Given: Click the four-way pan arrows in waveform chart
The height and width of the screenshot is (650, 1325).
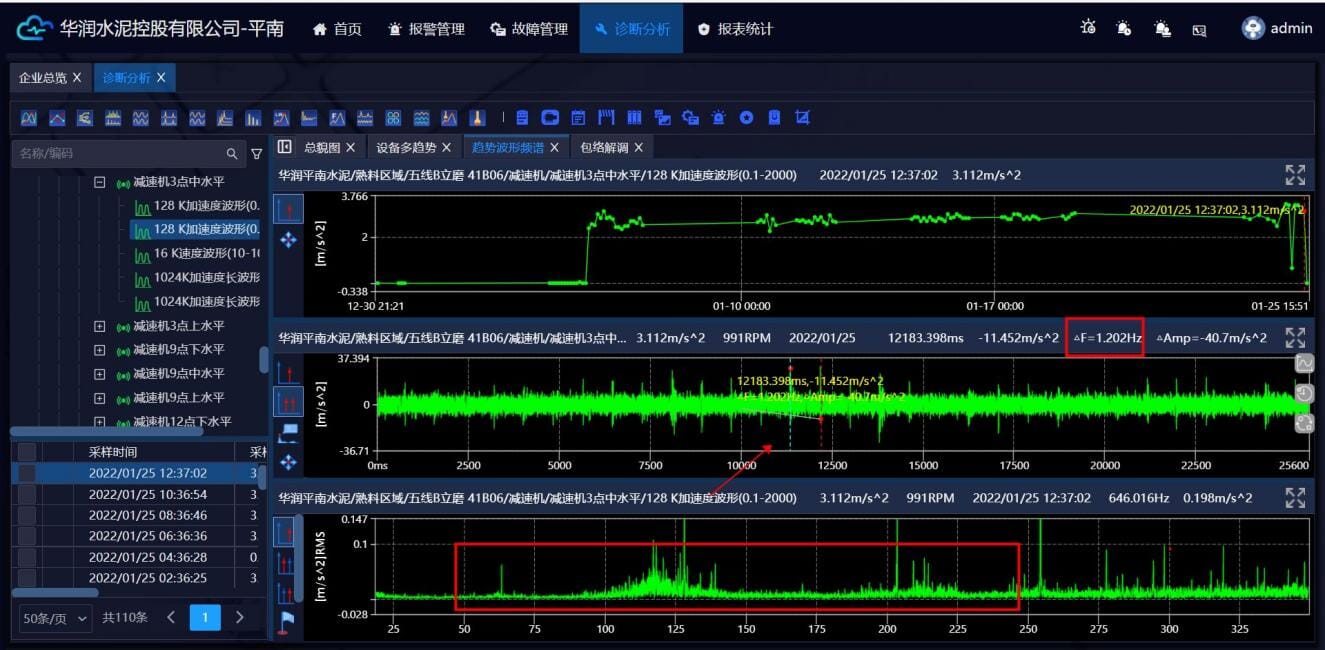Looking at the screenshot, I should click(289, 461).
